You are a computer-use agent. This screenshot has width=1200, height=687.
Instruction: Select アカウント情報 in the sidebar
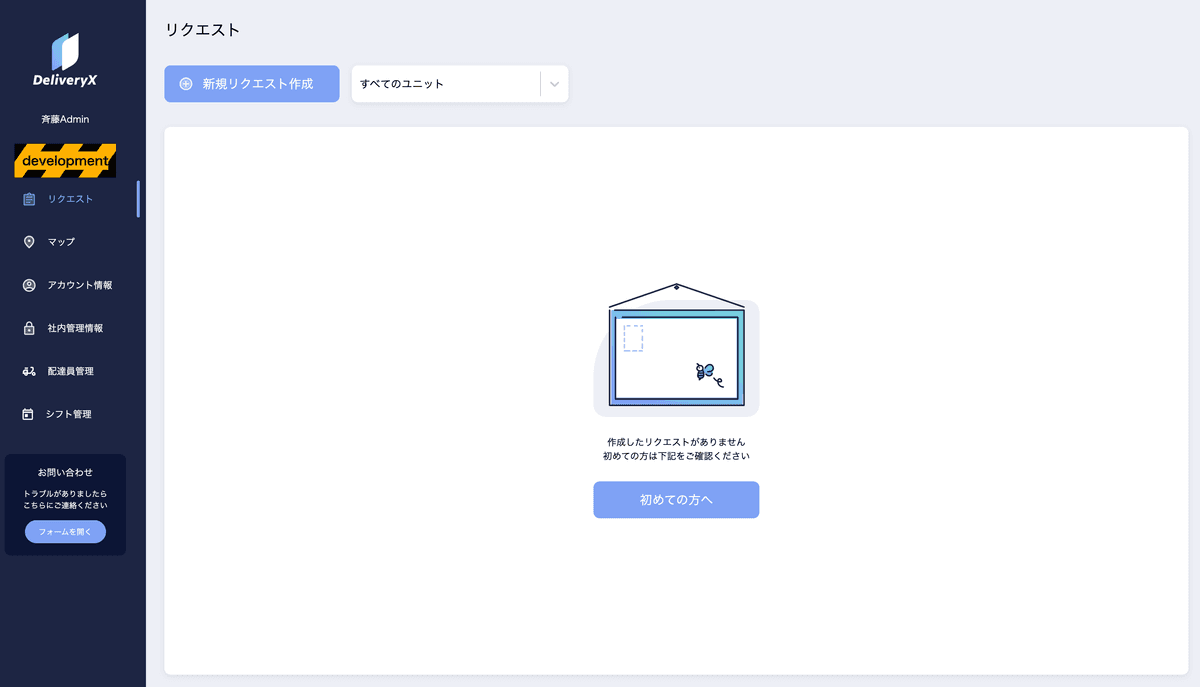tap(80, 285)
